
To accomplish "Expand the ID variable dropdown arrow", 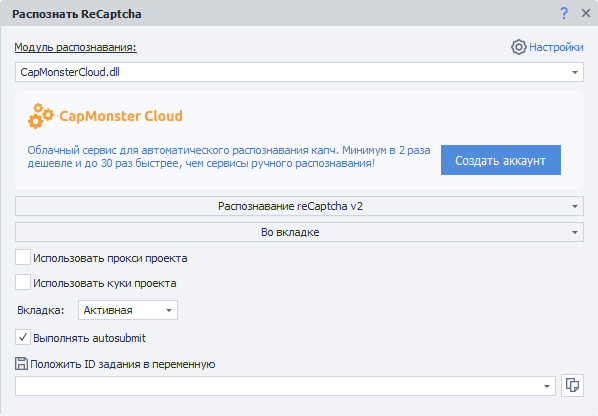I will click(x=547, y=386).
